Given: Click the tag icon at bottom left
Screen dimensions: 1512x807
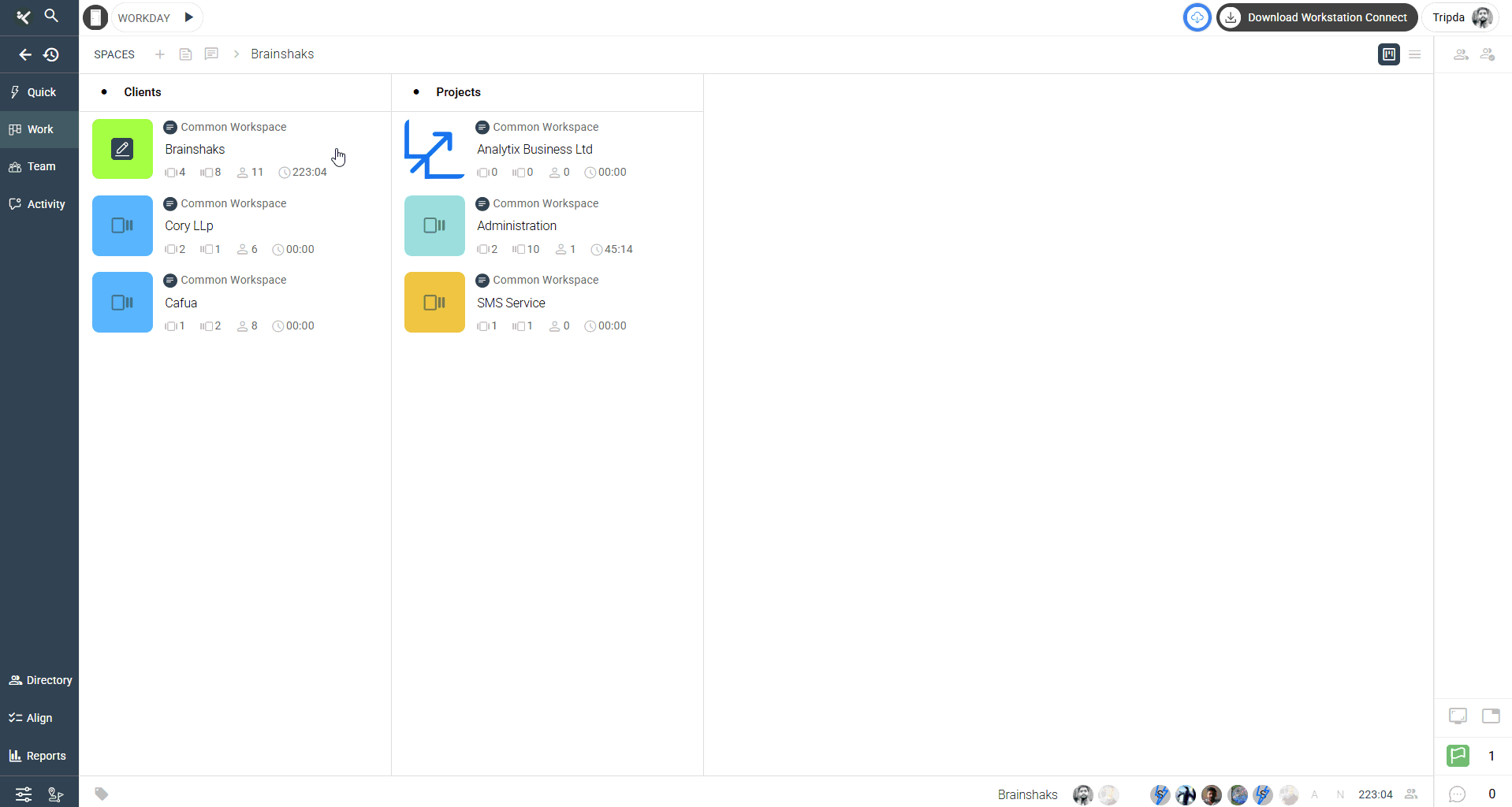Looking at the screenshot, I should point(102,794).
